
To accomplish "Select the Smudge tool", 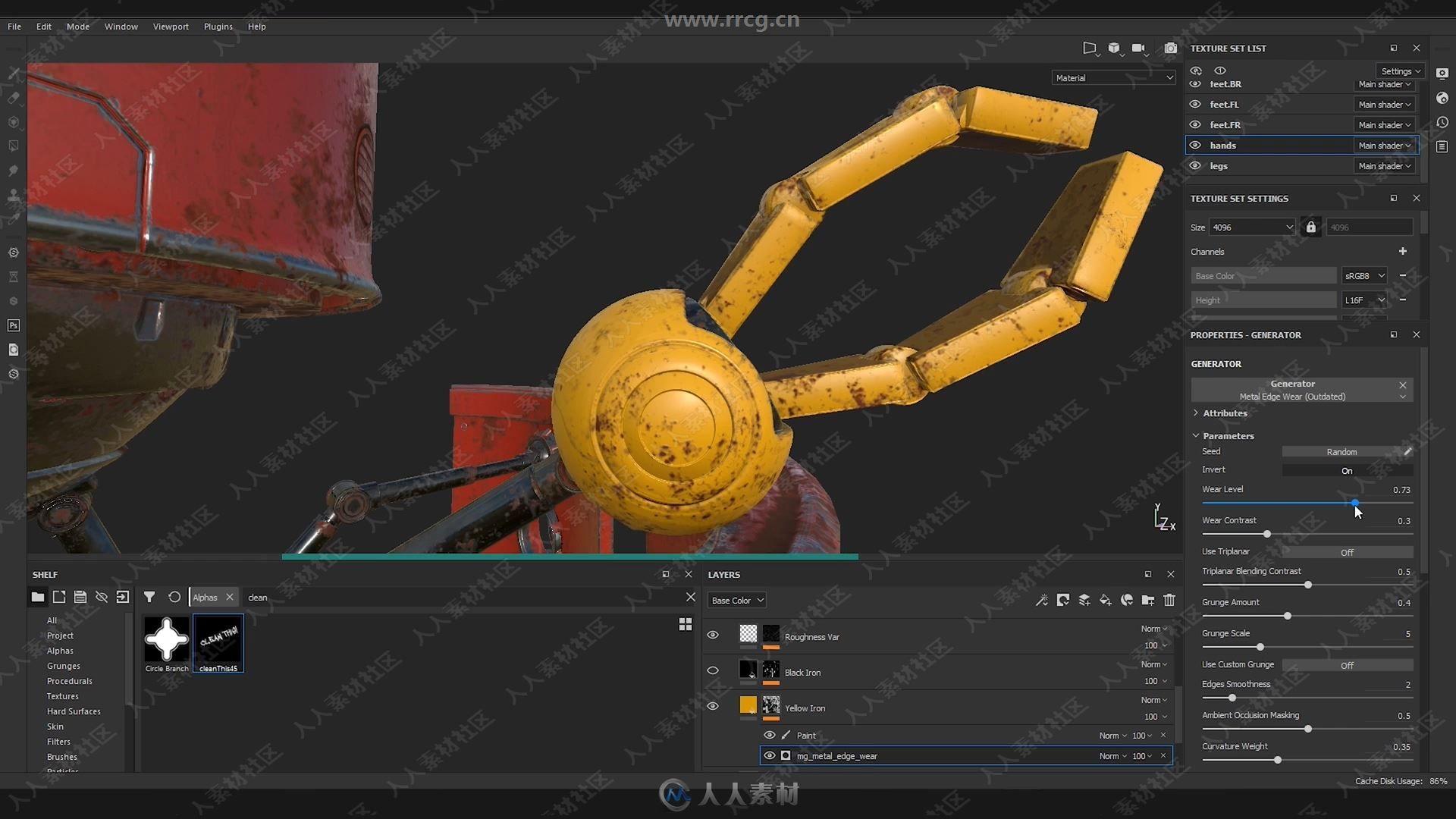I will coord(14,171).
